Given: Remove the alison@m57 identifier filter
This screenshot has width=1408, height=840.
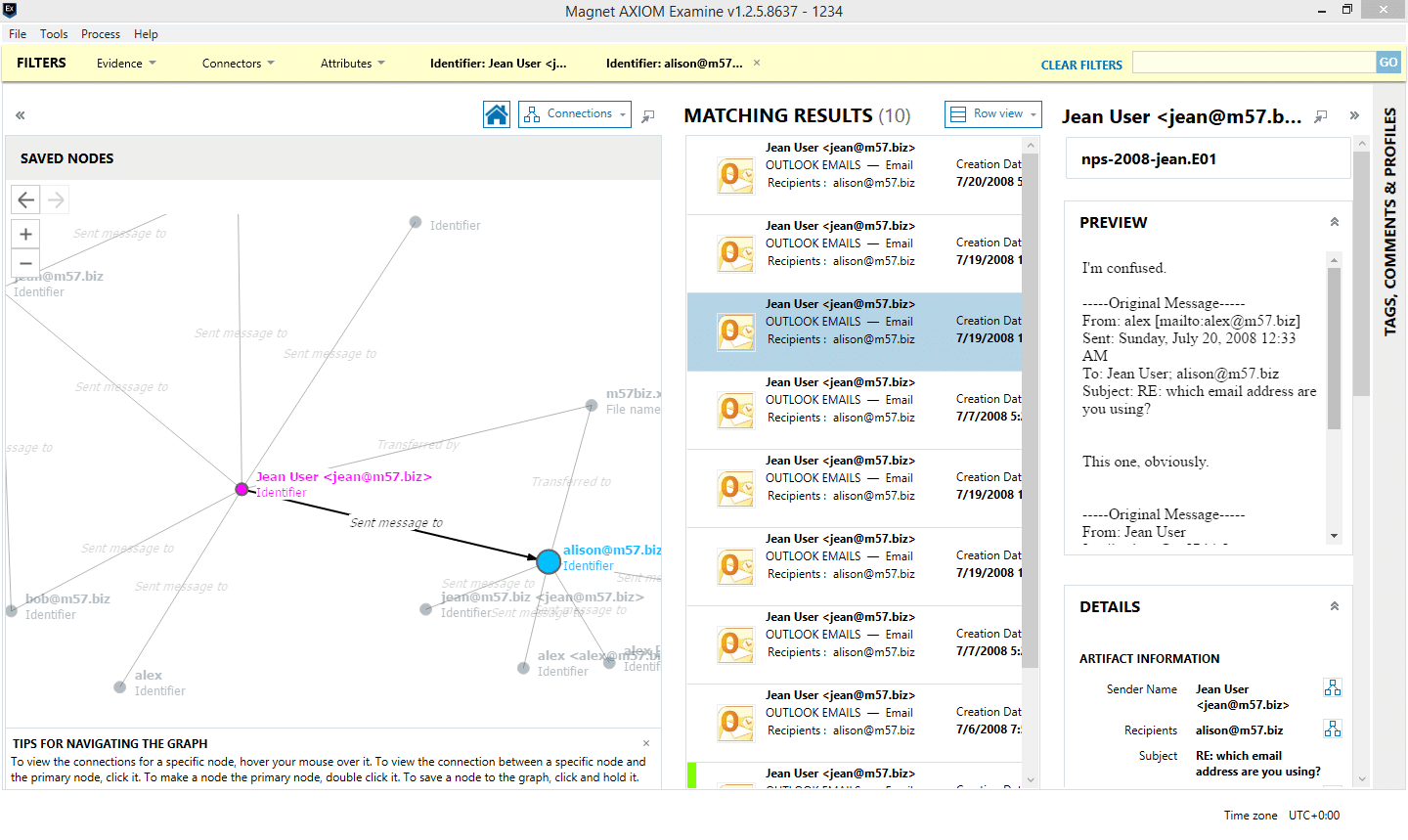Looking at the screenshot, I should click(757, 63).
